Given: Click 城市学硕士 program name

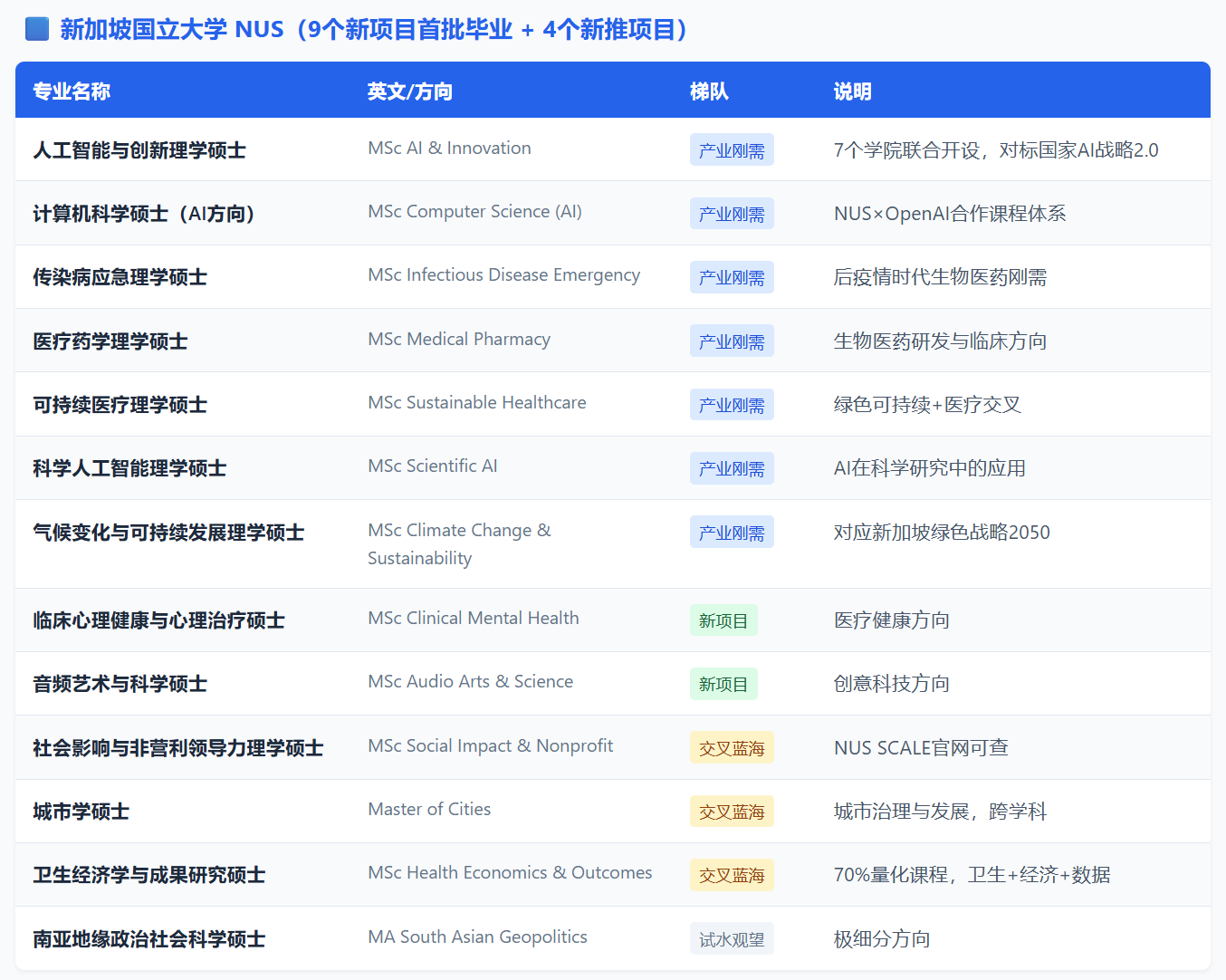Looking at the screenshot, I should tap(81, 812).
